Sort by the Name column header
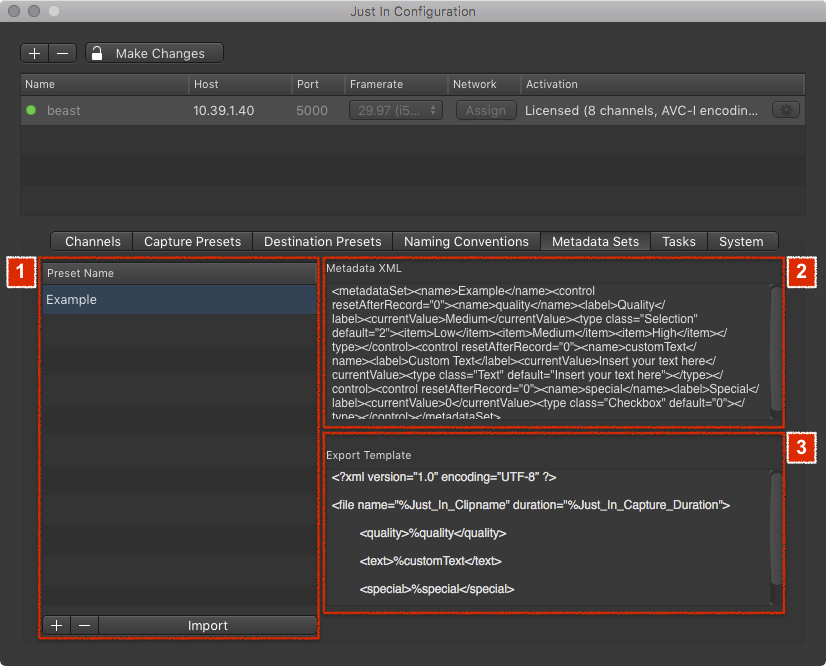 tap(104, 84)
